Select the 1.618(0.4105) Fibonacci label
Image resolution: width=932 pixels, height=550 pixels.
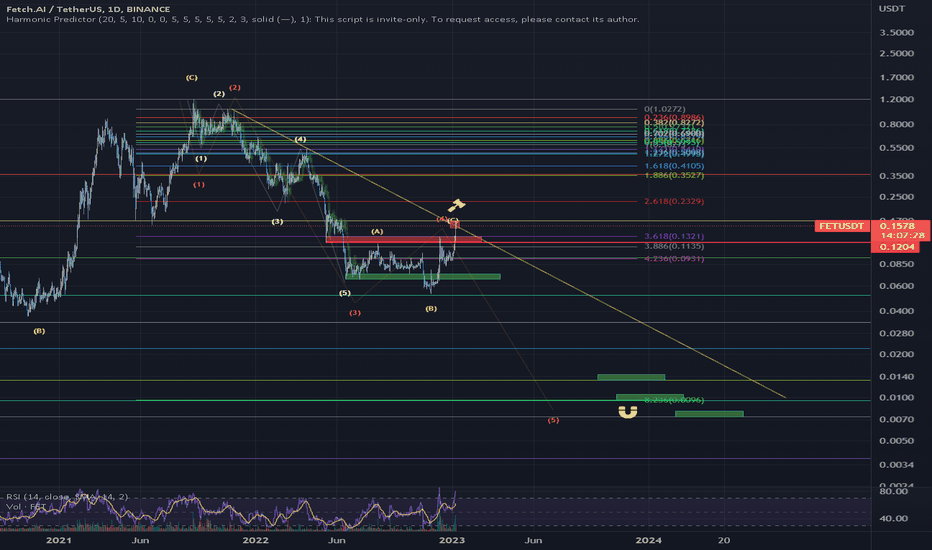click(674, 166)
